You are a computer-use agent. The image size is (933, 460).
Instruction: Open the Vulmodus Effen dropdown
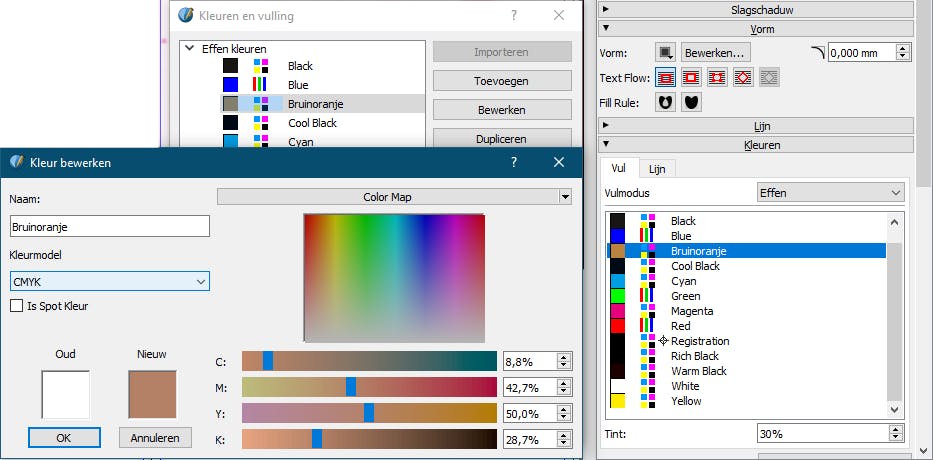click(x=830, y=192)
